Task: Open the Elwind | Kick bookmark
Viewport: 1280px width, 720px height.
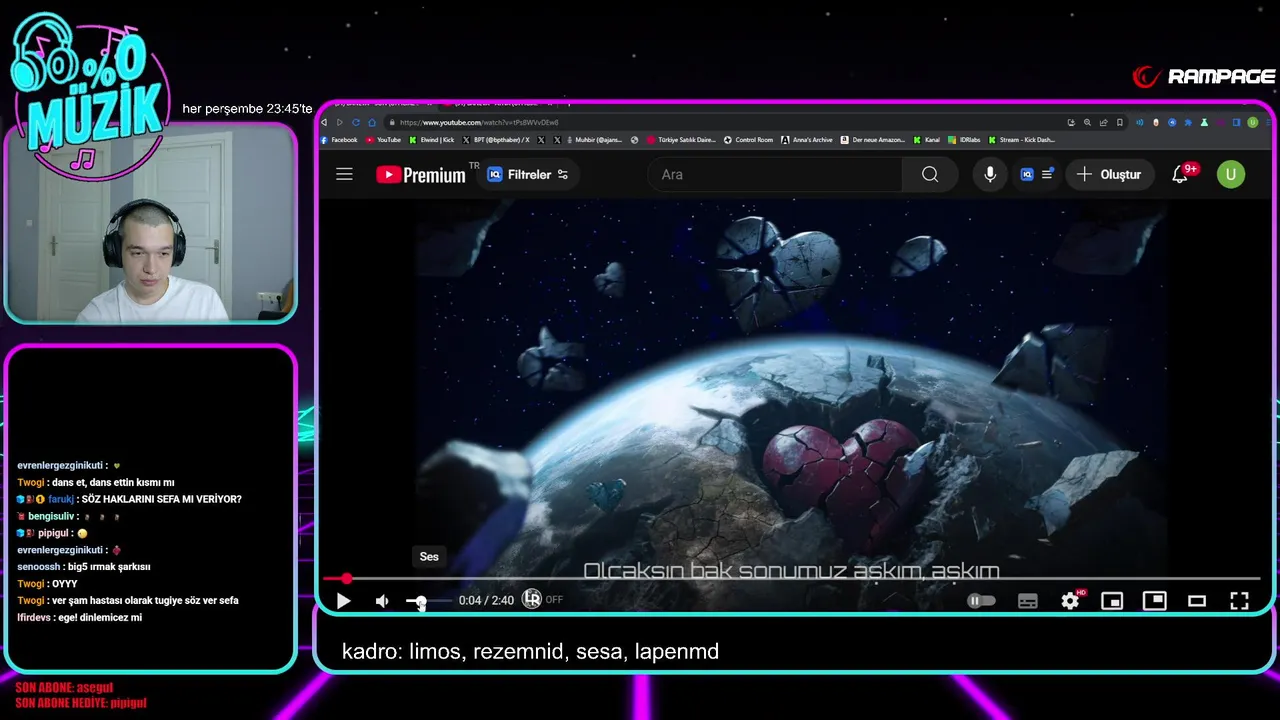Action: (x=432, y=140)
